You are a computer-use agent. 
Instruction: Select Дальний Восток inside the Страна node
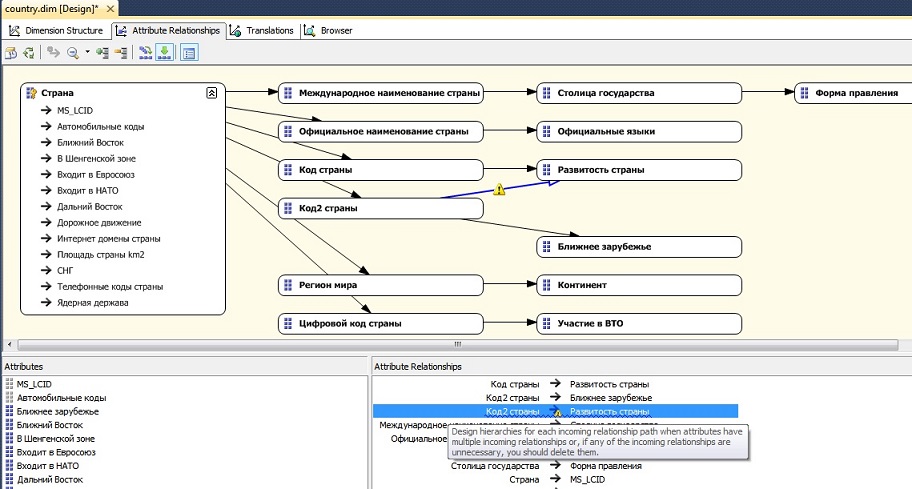(x=90, y=206)
